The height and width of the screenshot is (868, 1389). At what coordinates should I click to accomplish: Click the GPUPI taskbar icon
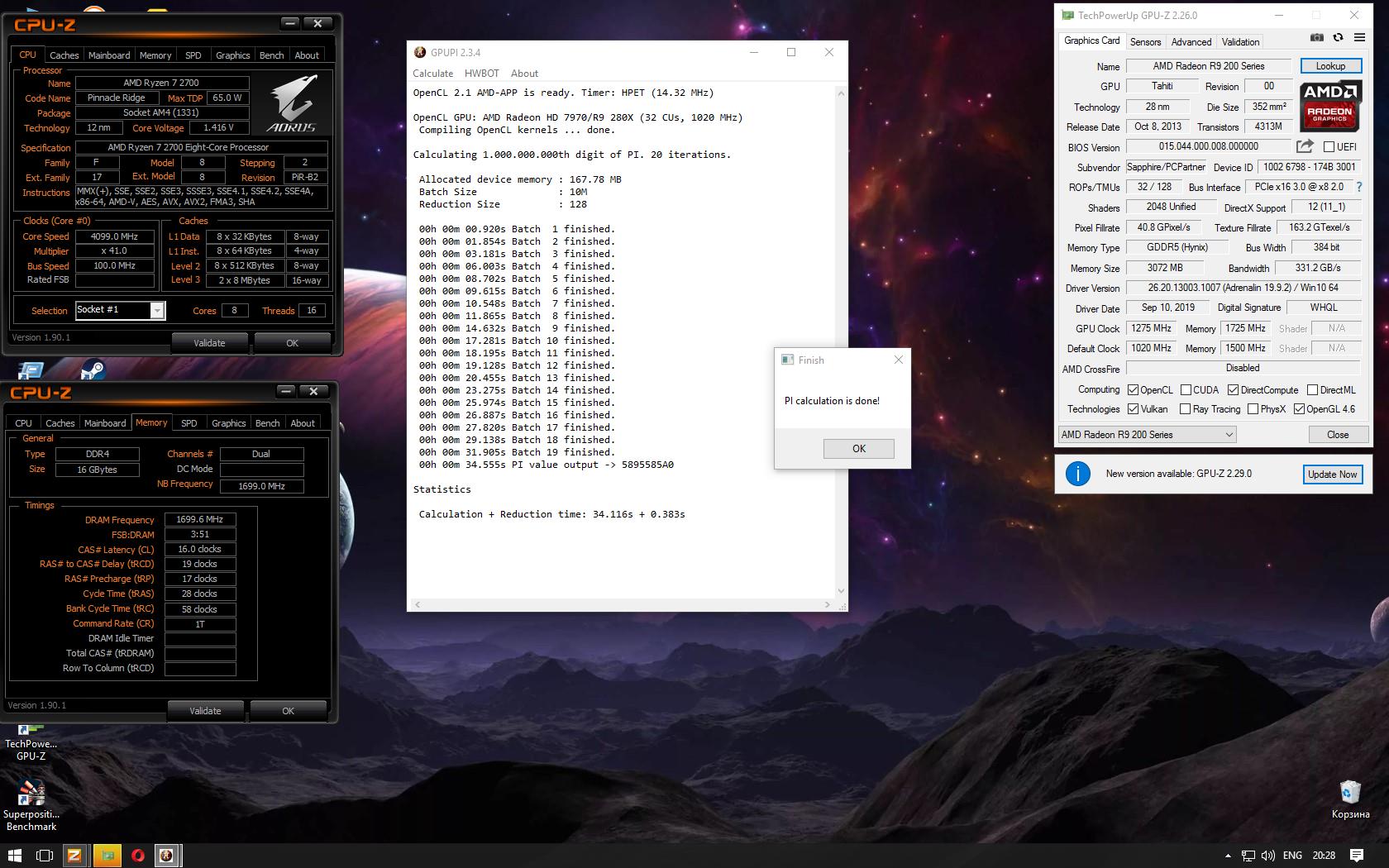(x=167, y=856)
